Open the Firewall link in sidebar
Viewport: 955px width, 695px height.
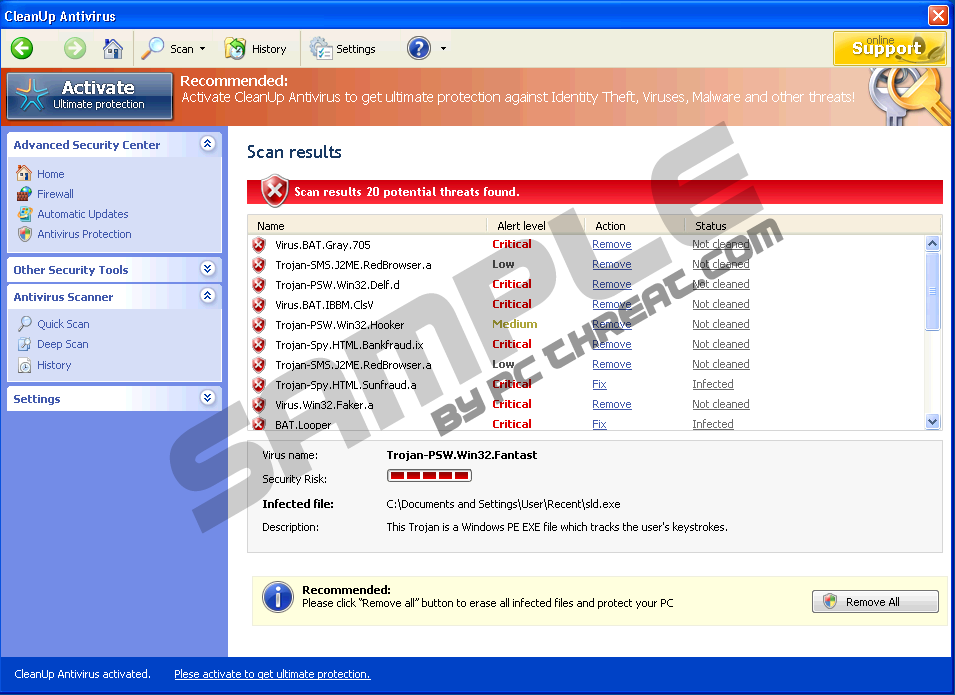(55, 194)
